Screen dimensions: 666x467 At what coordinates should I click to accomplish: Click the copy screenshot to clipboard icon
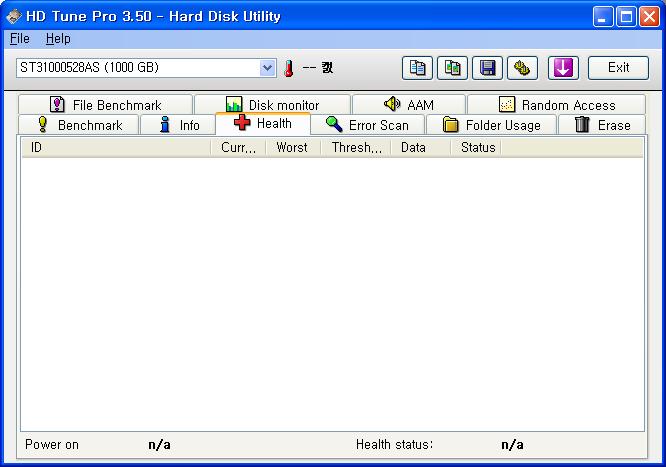(x=454, y=68)
